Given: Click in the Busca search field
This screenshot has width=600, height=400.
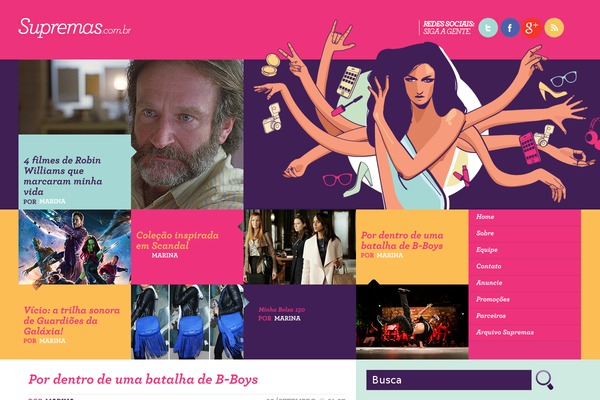Looking at the screenshot, I should (x=448, y=380).
